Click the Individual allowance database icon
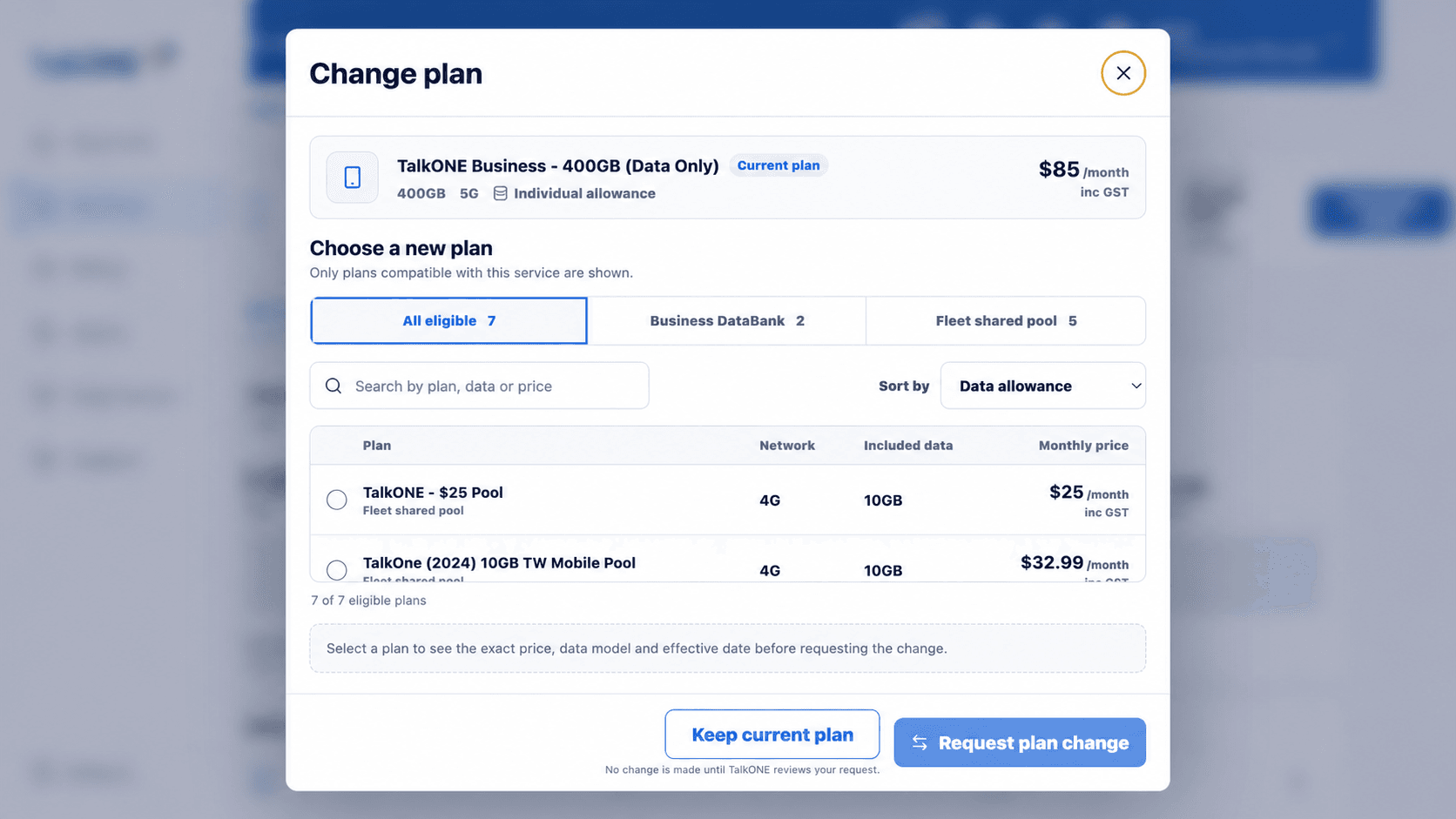The width and height of the screenshot is (1456, 819). point(501,193)
